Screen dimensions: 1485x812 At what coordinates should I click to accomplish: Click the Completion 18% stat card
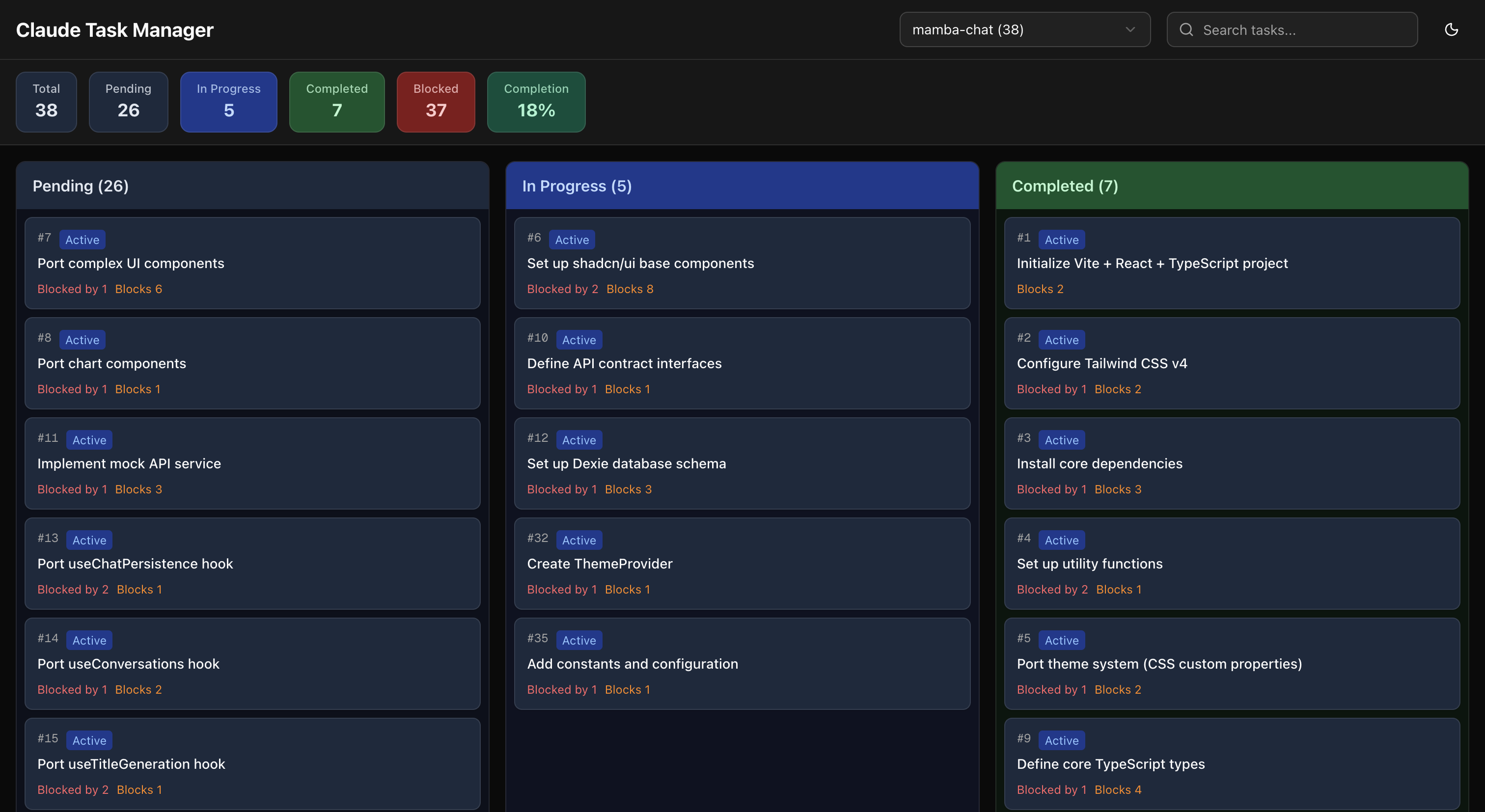pyautogui.click(x=536, y=102)
